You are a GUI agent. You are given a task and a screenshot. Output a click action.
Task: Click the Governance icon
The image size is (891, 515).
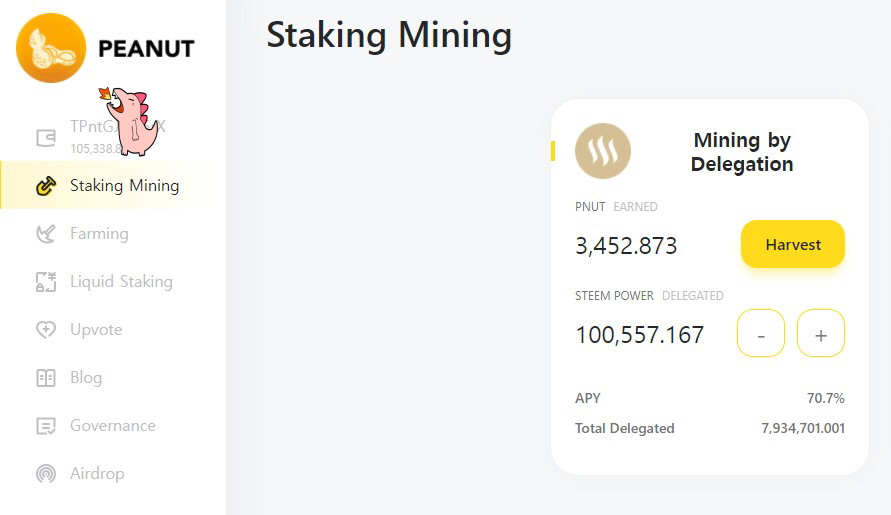[45, 426]
